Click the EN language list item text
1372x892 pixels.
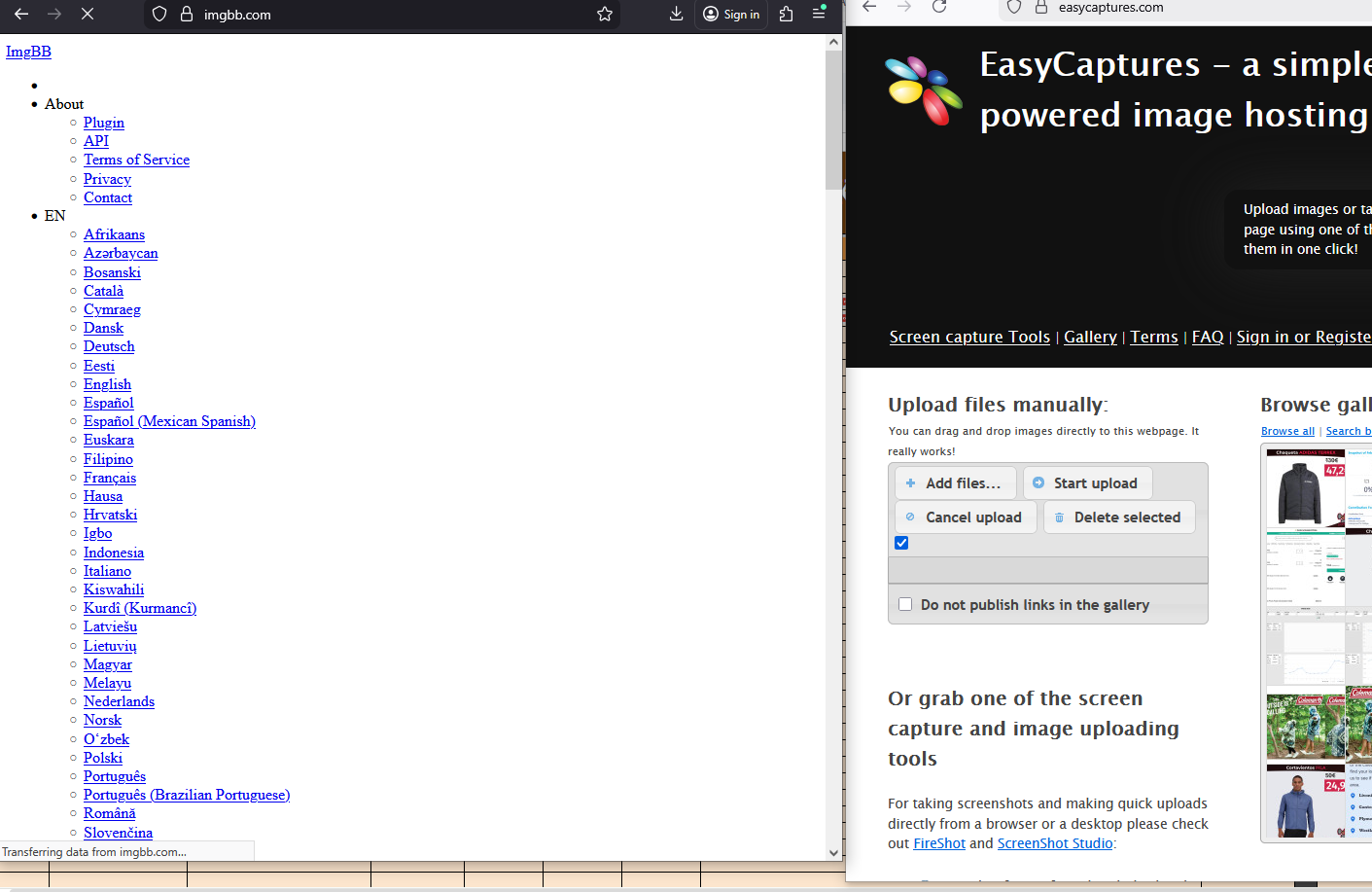(x=55, y=216)
